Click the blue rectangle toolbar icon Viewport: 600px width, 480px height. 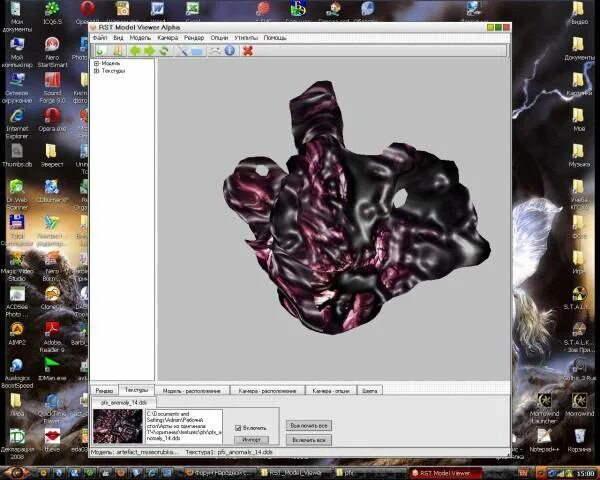pos(197,51)
